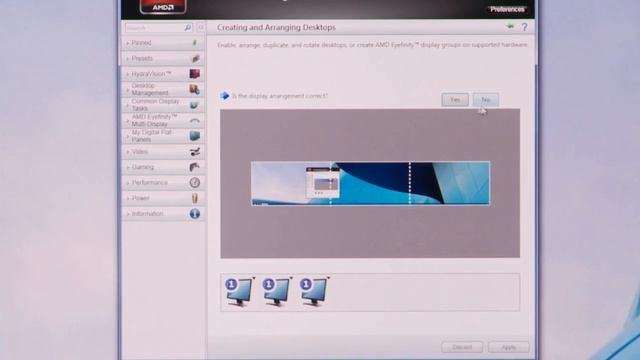This screenshot has height=360, width=640.
Task: Click the green arrow icon by help
Action: (510, 27)
